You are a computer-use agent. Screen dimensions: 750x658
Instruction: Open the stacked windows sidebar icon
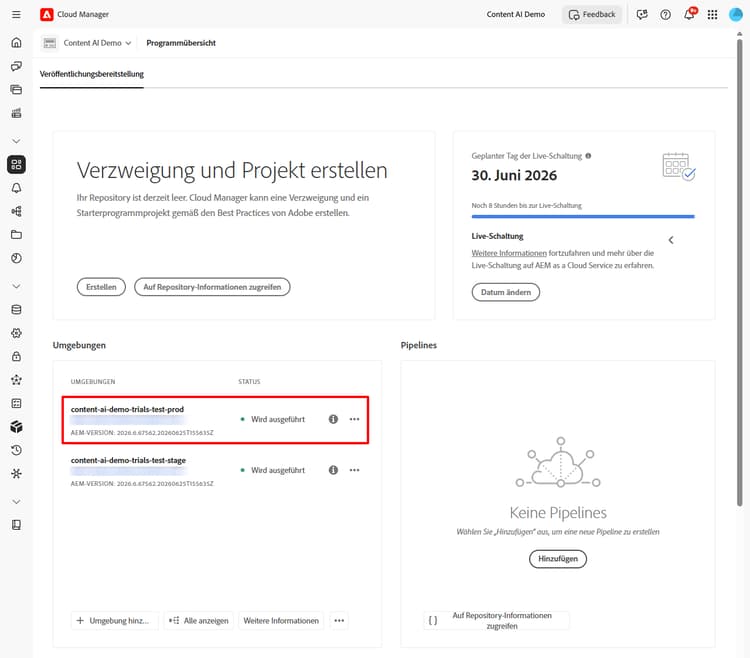pyautogui.click(x=16, y=89)
